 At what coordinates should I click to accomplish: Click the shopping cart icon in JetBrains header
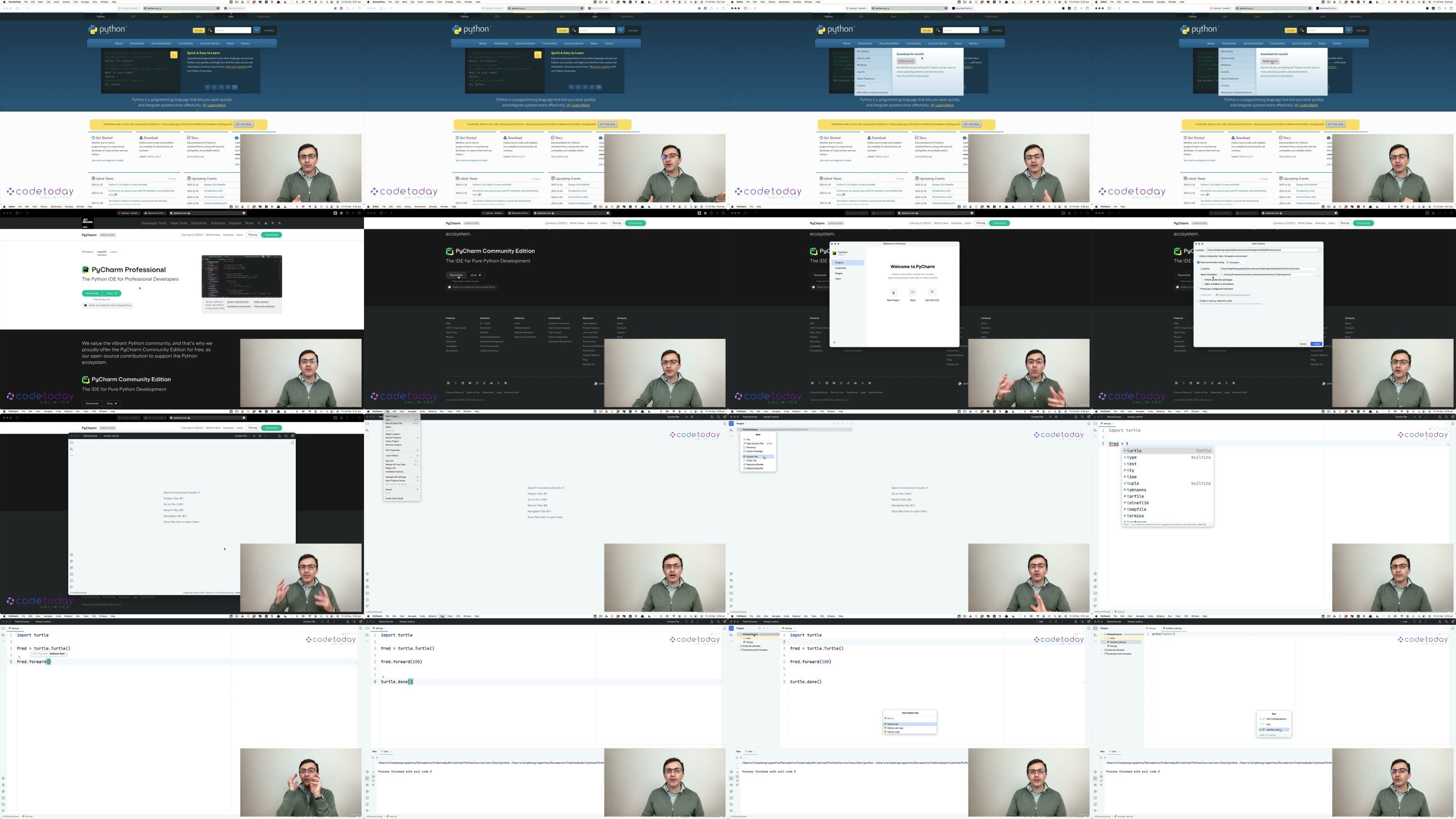pos(273,223)
